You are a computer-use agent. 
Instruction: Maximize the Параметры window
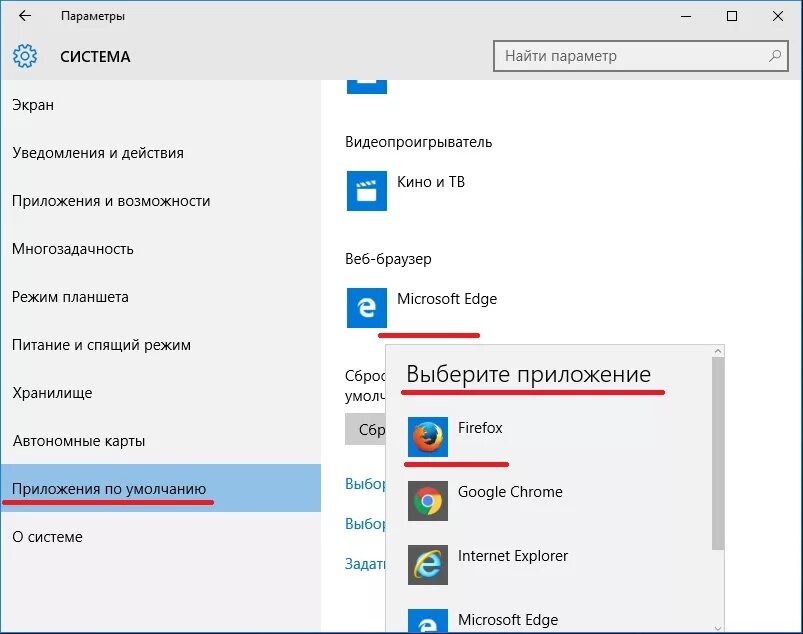tap(732, 16)
